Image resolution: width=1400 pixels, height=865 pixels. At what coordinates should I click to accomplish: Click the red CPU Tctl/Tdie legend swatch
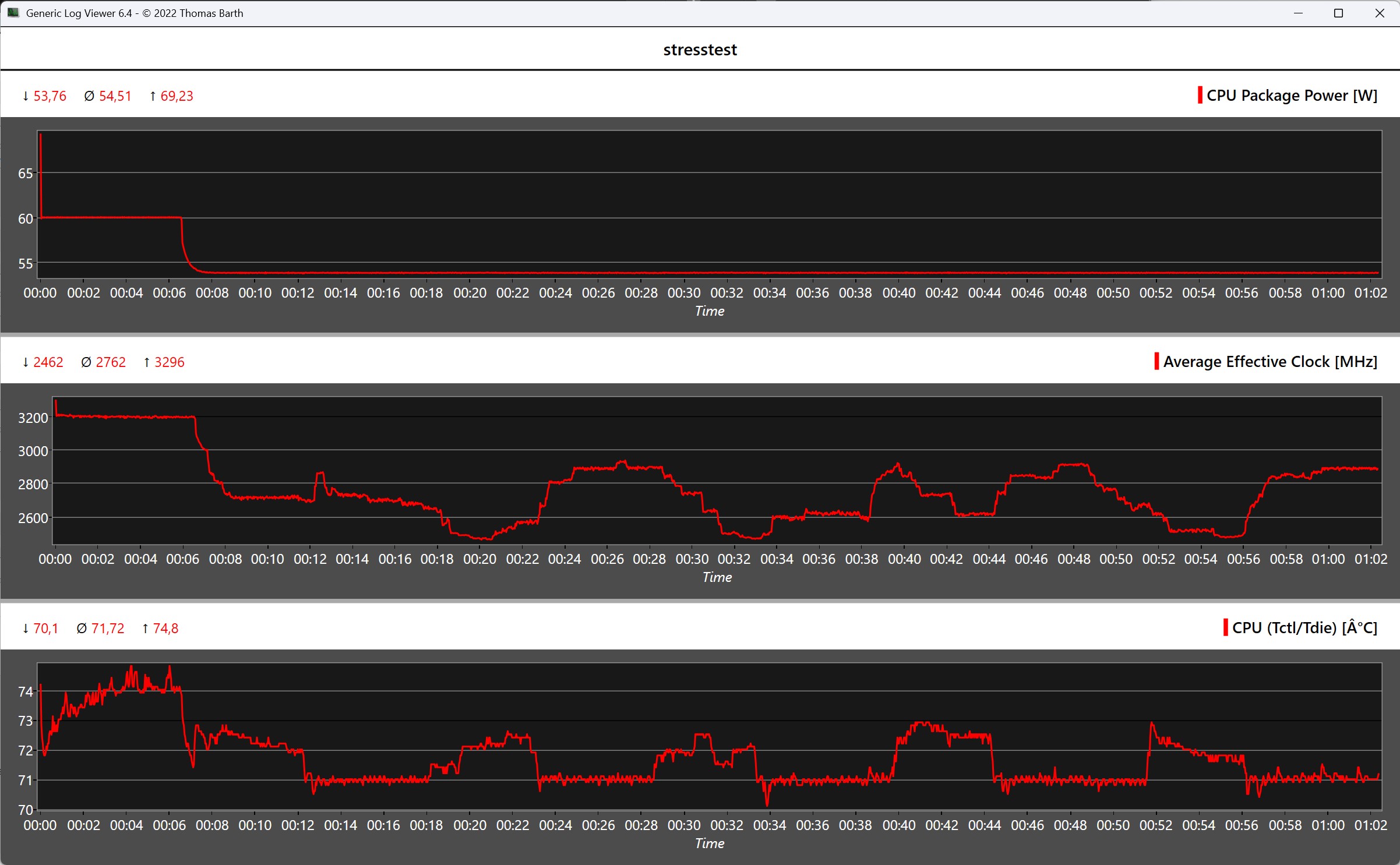point(1226,628)
